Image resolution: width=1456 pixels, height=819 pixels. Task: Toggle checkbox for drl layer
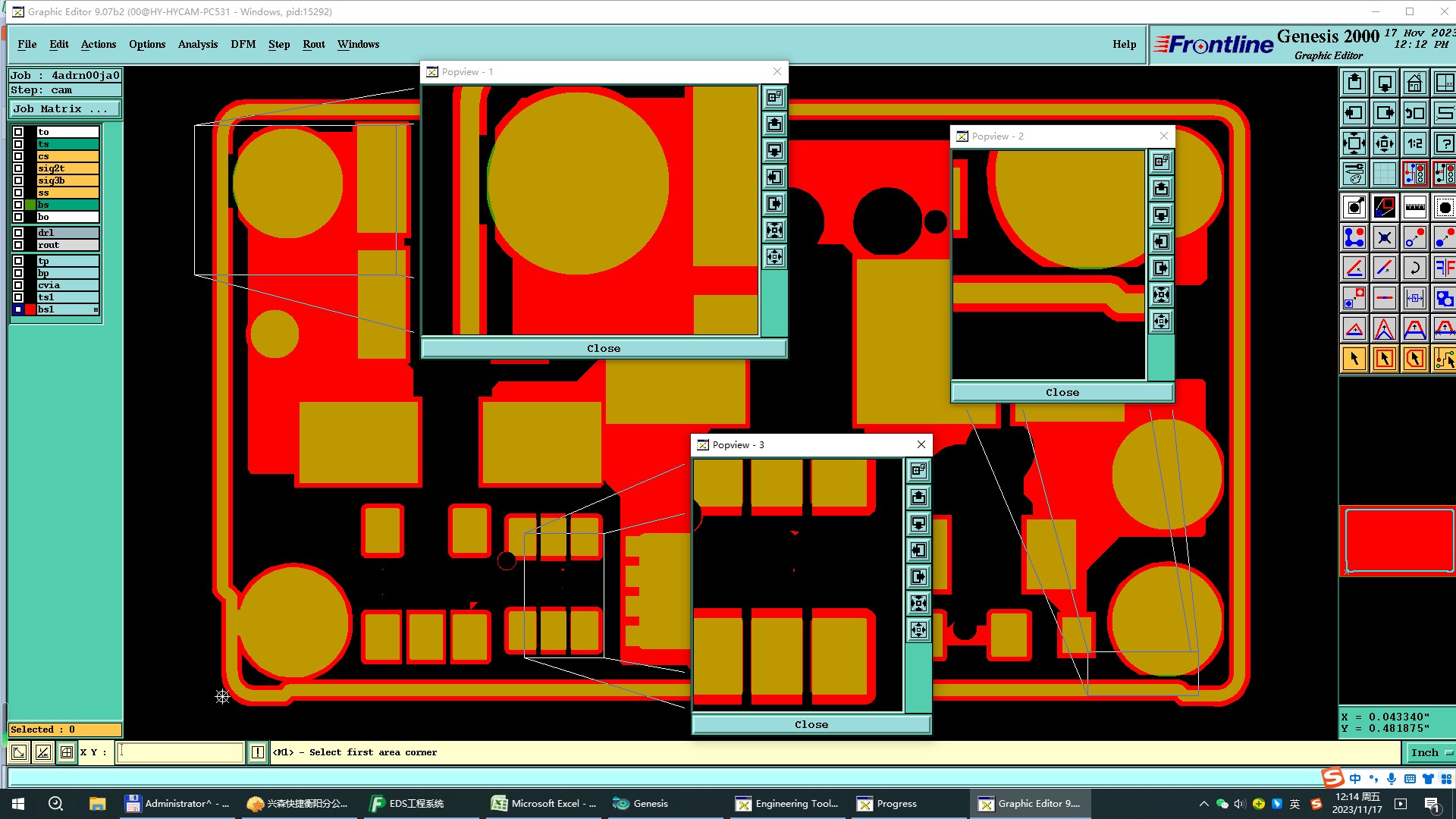[x=18, y=233]
